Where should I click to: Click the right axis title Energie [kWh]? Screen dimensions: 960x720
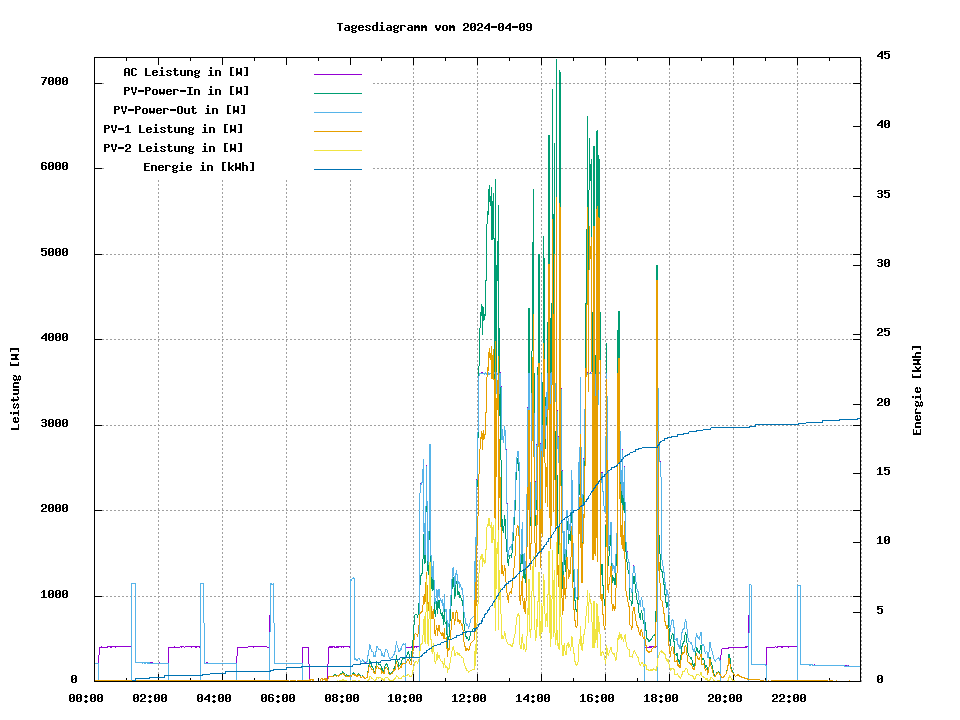coord(917,390)
